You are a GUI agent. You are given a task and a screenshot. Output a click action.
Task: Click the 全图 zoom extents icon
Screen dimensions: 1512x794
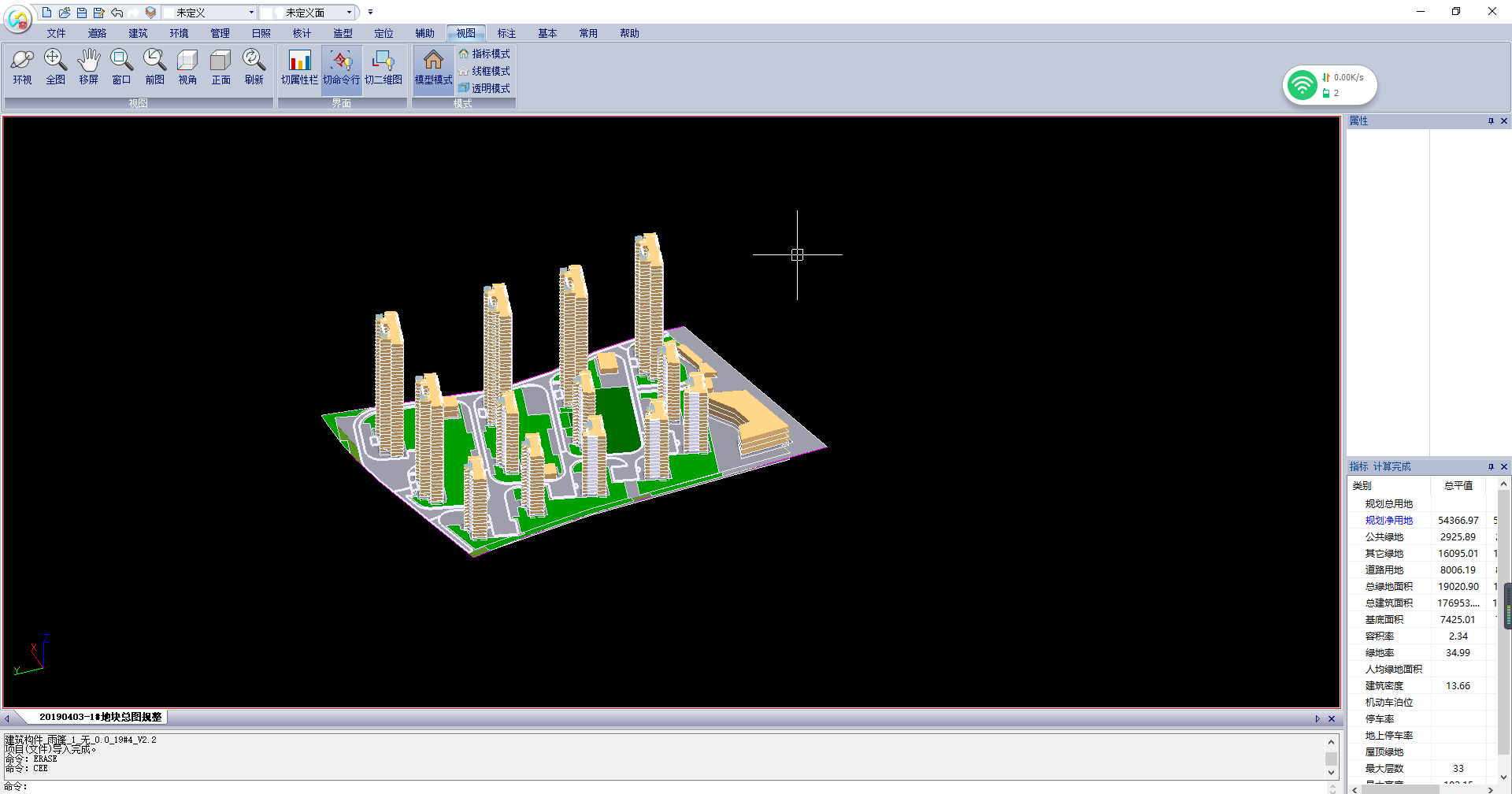(55, 66)
